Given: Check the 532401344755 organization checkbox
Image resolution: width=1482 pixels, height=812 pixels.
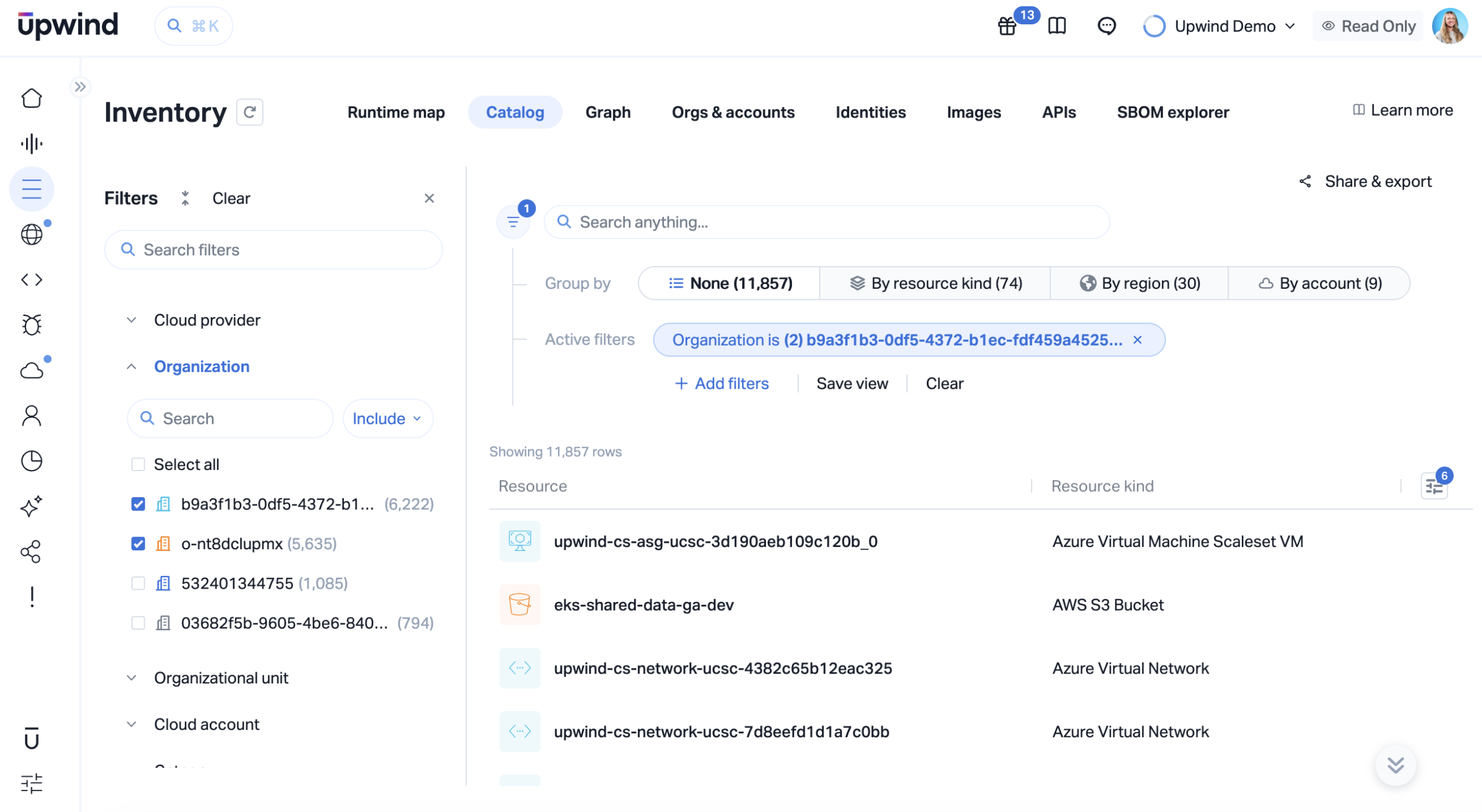Looking at the screenshot, I should click(138, 583).
